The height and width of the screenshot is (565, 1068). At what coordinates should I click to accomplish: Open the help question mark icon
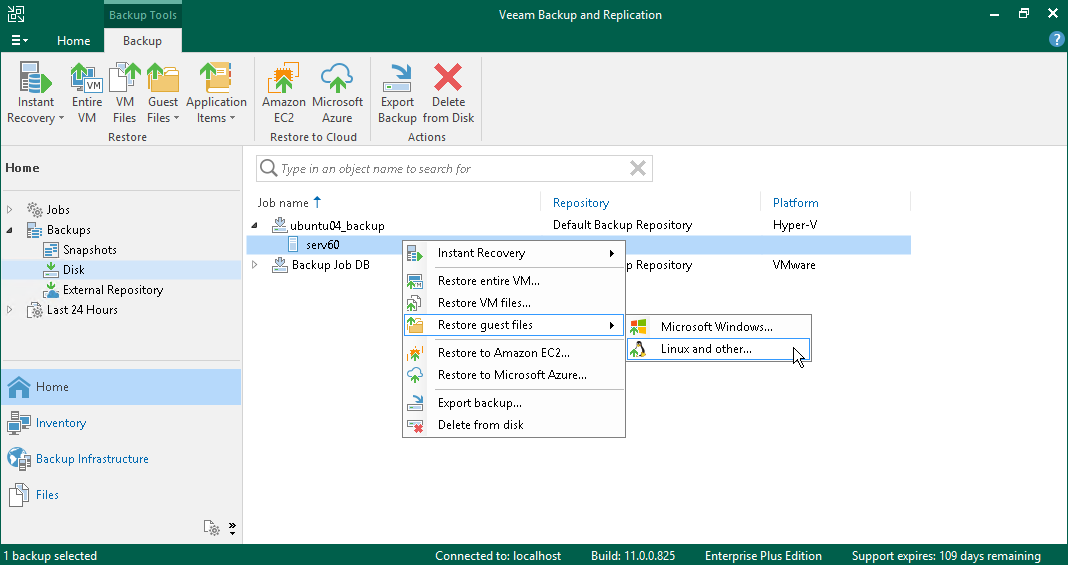tap(1056, 40)
